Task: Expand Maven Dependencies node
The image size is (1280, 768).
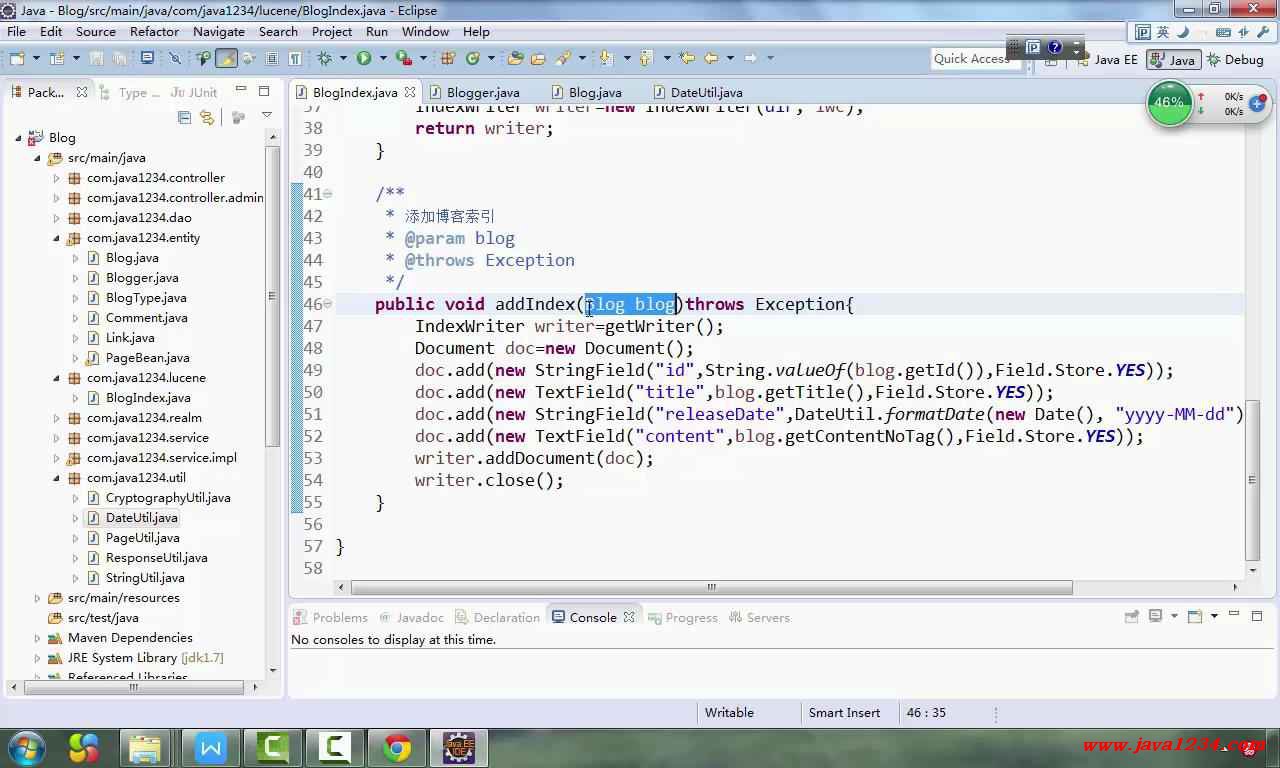Action: (38, 638)
